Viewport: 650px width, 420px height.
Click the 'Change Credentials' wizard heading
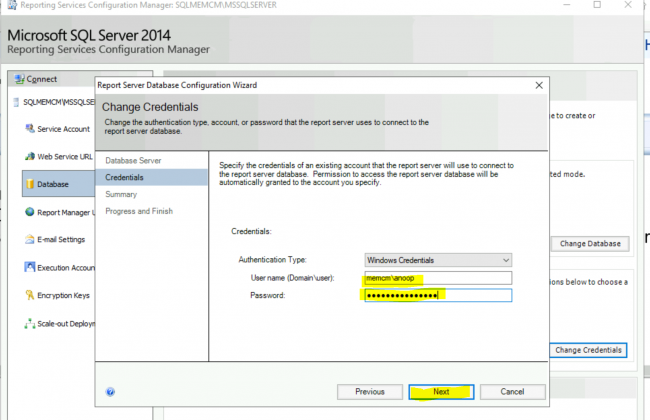point(150,107)
